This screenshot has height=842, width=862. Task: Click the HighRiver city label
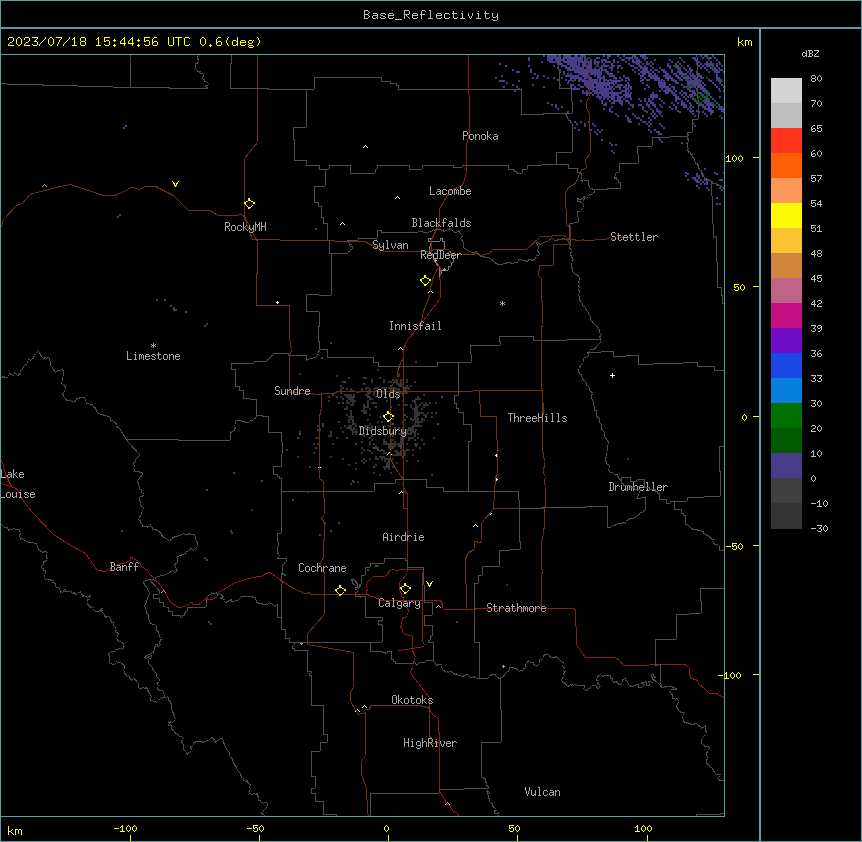coord(430,743)
